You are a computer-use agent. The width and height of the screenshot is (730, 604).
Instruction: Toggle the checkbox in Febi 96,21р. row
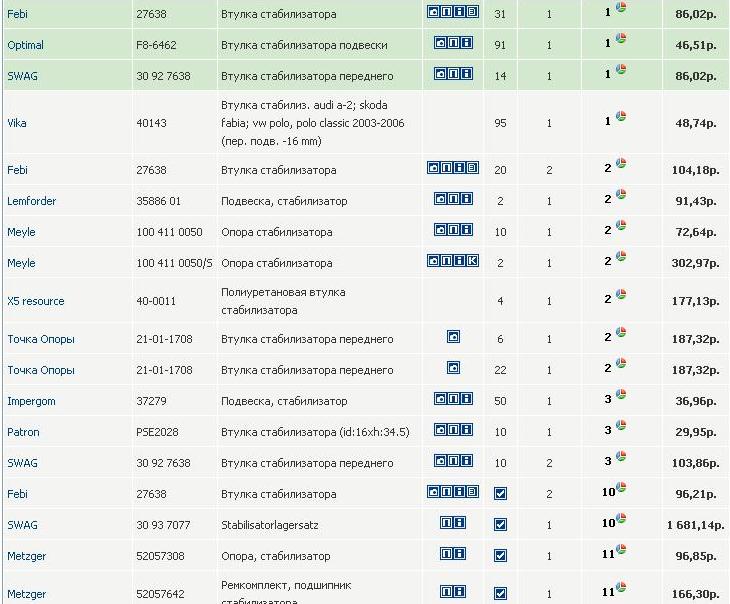pyautogui.click(x=500, y=494)
